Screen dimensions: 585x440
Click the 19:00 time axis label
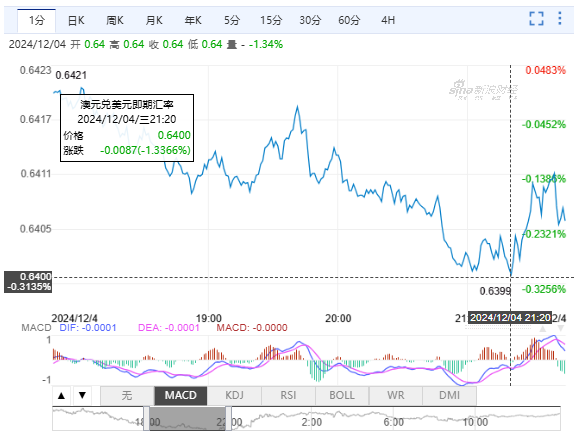coord(209,318)
